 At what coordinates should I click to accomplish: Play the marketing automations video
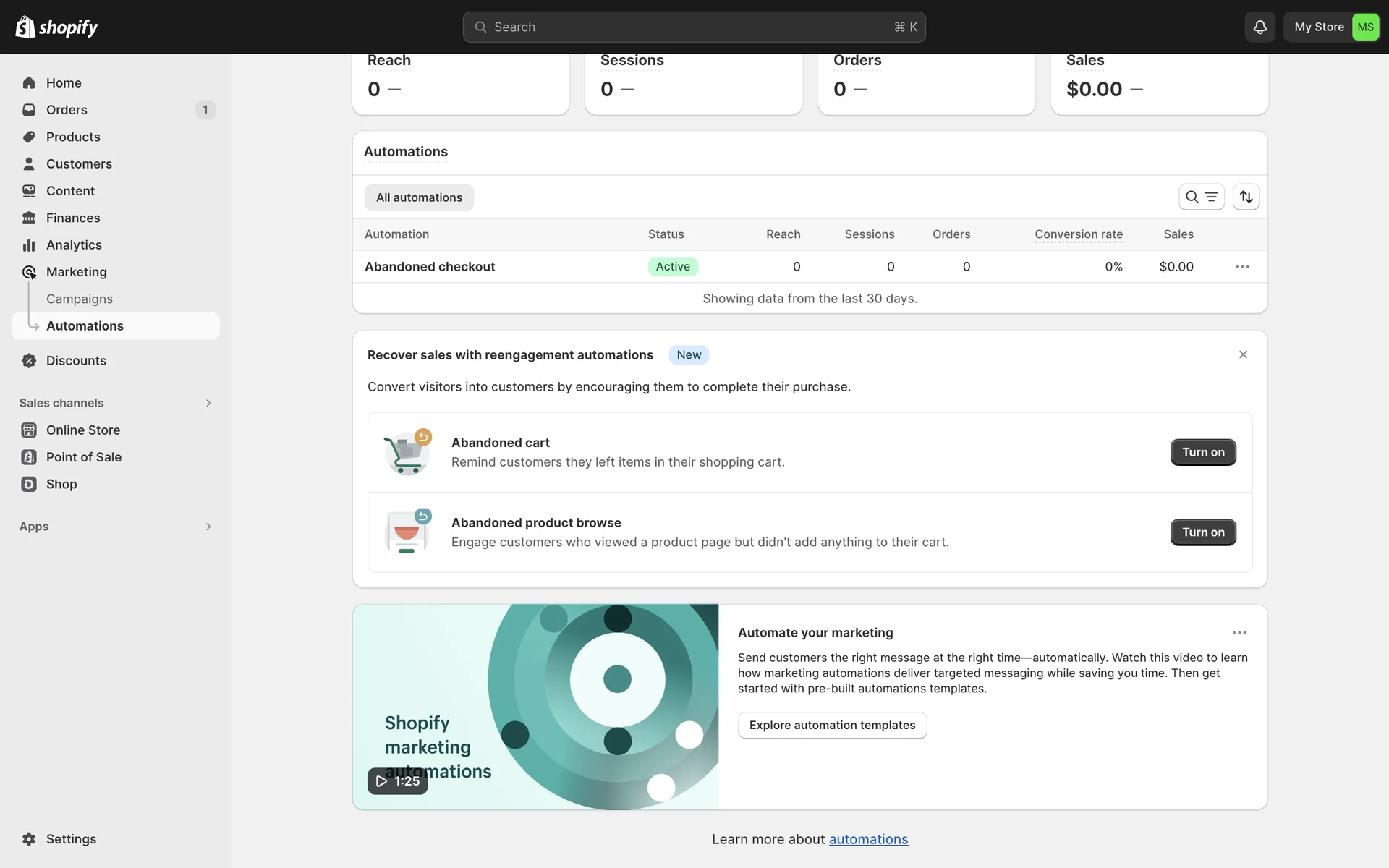point(397,781)
